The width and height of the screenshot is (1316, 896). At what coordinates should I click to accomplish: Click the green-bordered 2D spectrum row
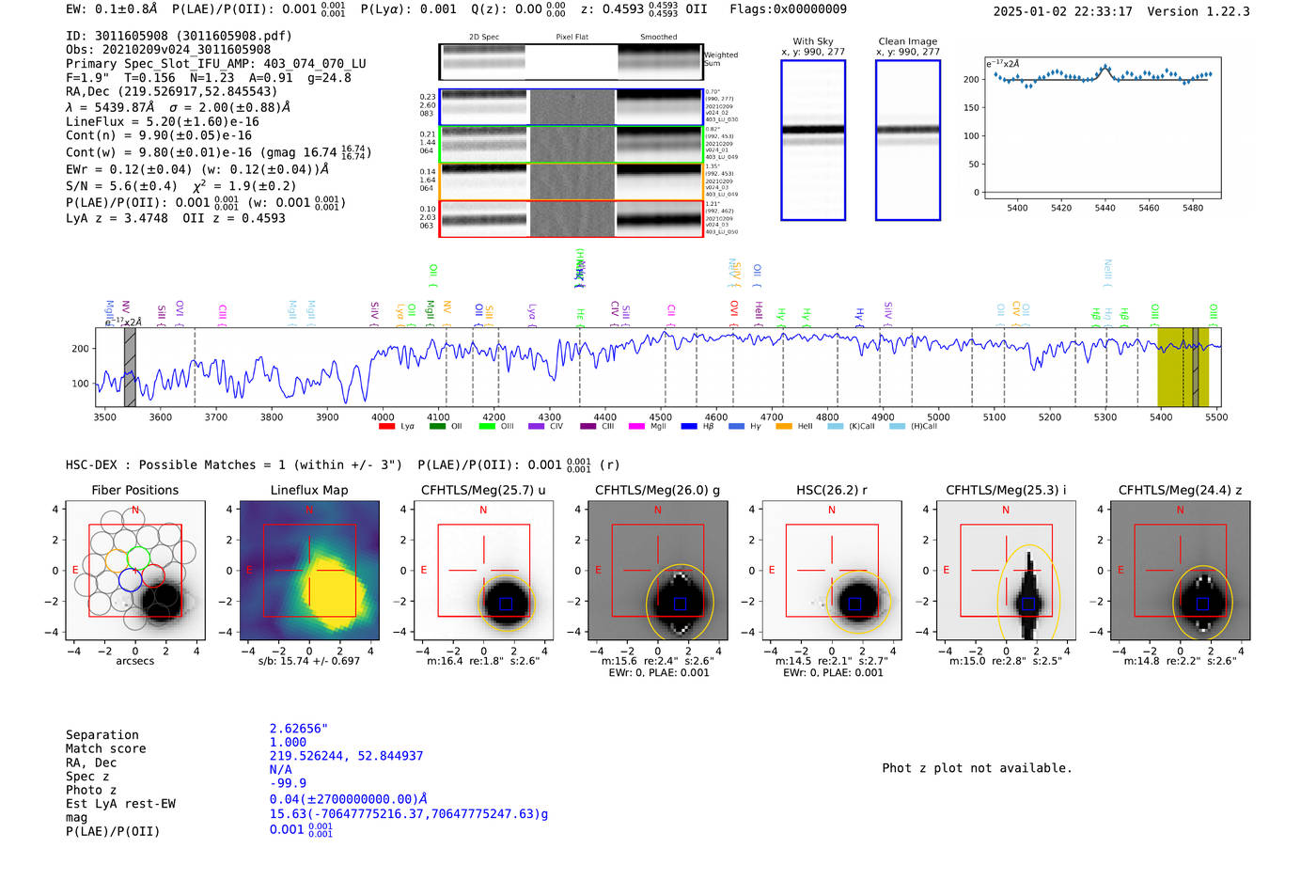571,145
